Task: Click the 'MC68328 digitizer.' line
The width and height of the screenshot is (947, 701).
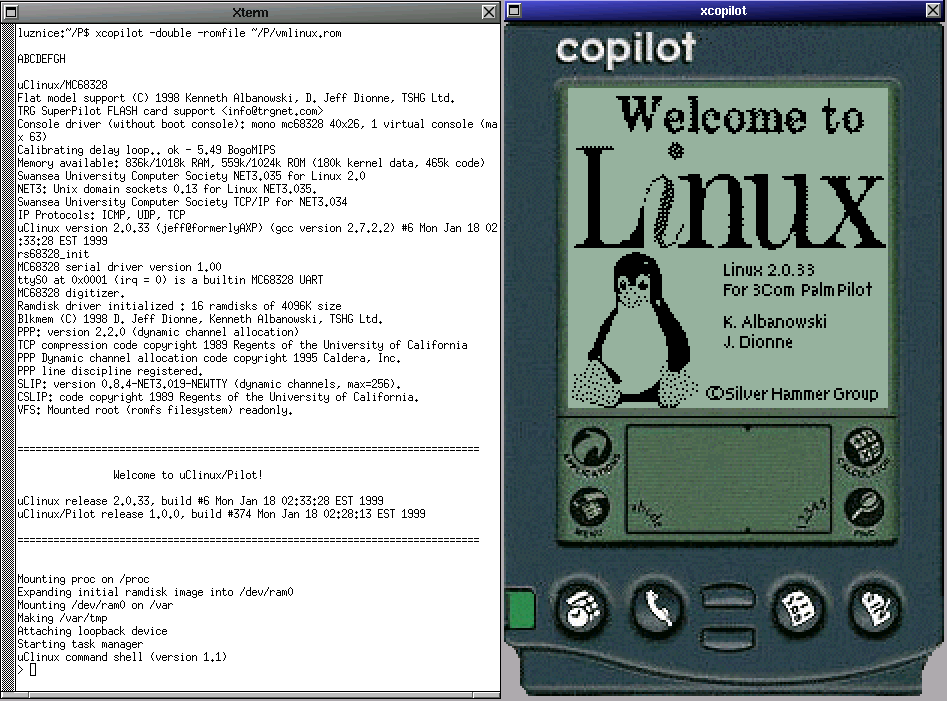Action: [71, 293]
